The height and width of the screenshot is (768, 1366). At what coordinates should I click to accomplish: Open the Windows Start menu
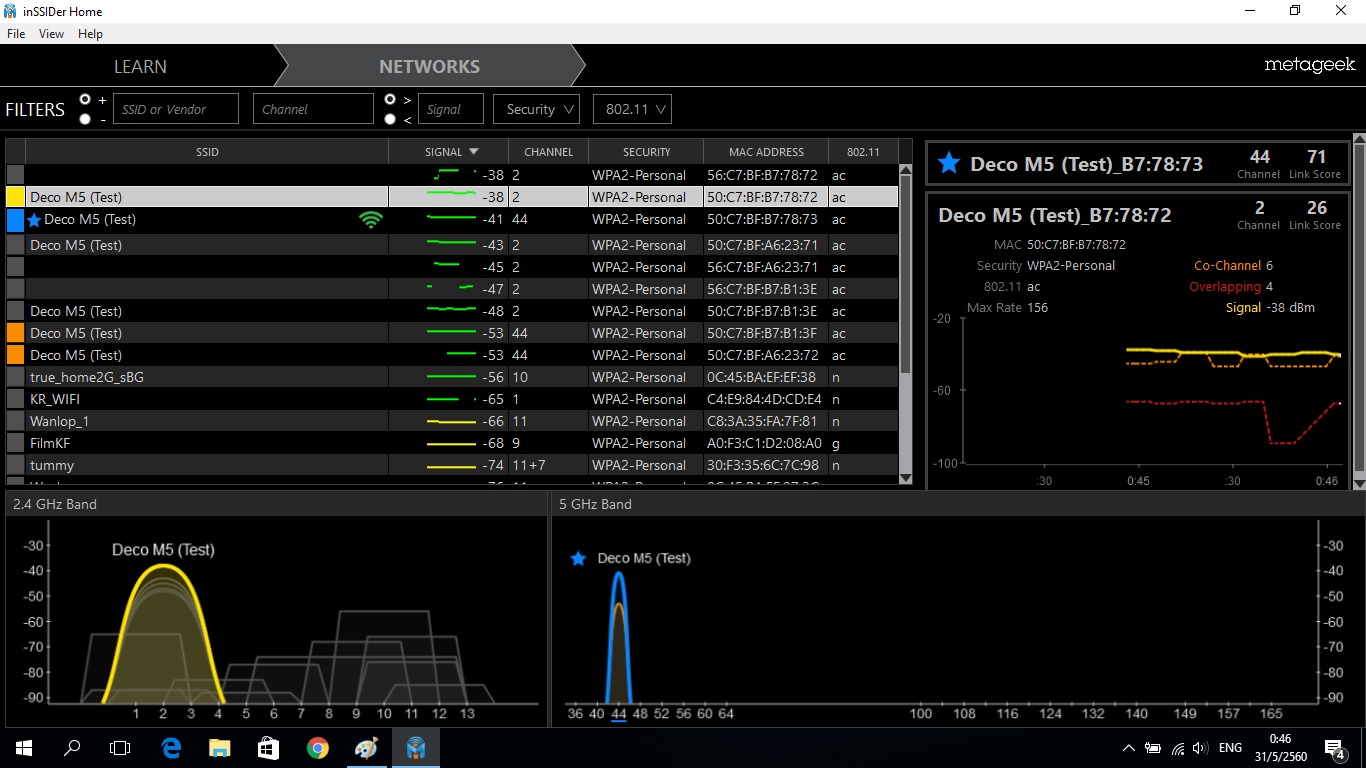coord(24,748)
